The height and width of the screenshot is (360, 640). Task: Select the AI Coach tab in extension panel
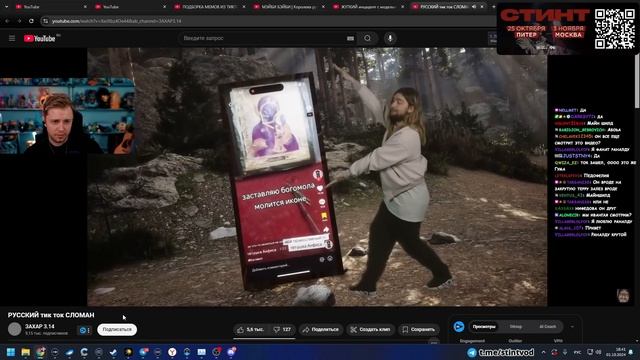(x=548, y=327)
